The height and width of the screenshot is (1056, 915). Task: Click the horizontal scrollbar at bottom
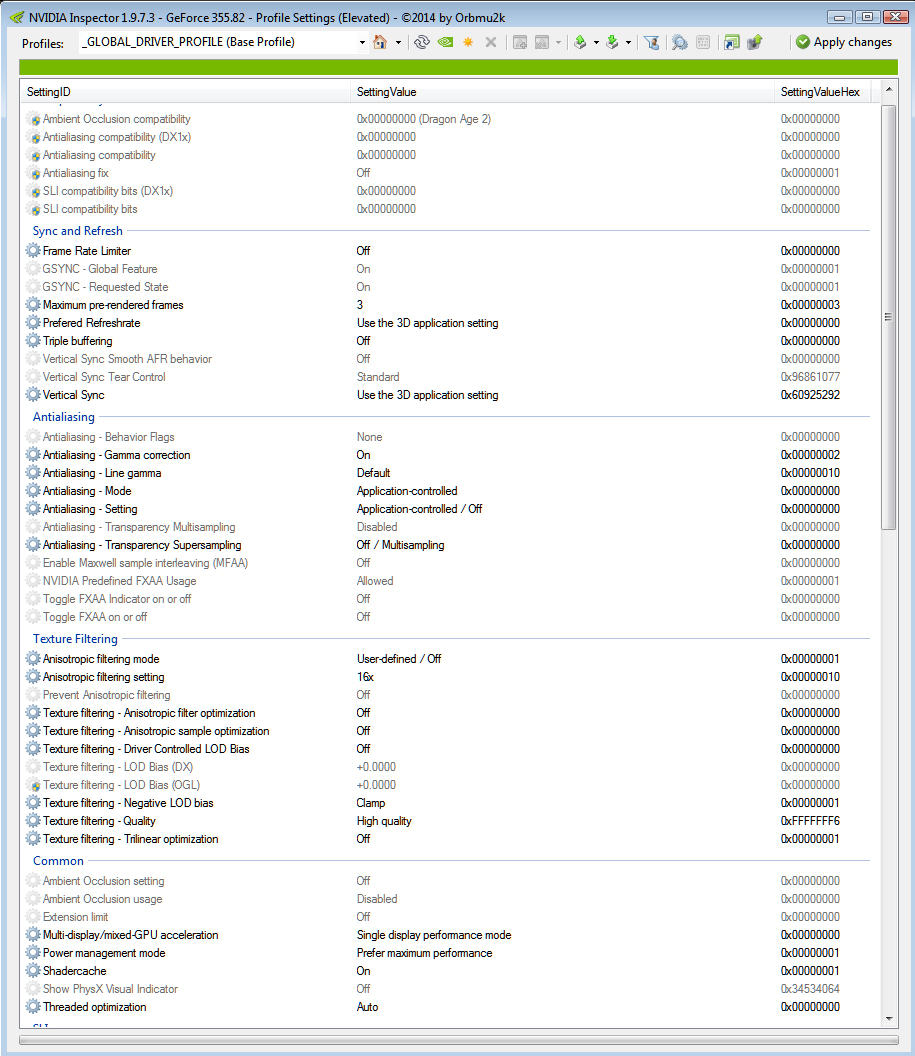458,1041
